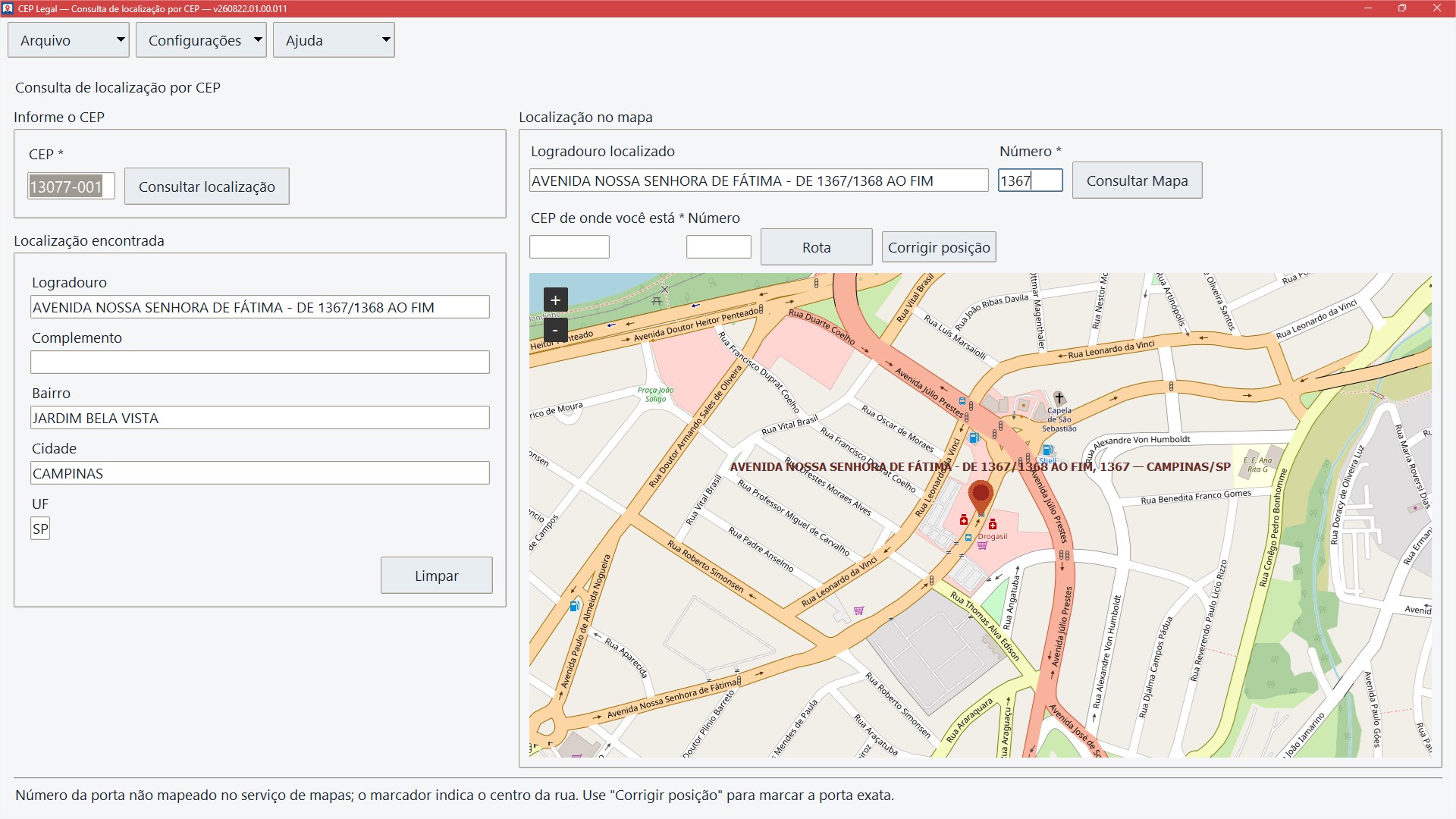Open the Configurações dropdown menu
This screenshot has height=819, width=1456.
coord(201,40)
